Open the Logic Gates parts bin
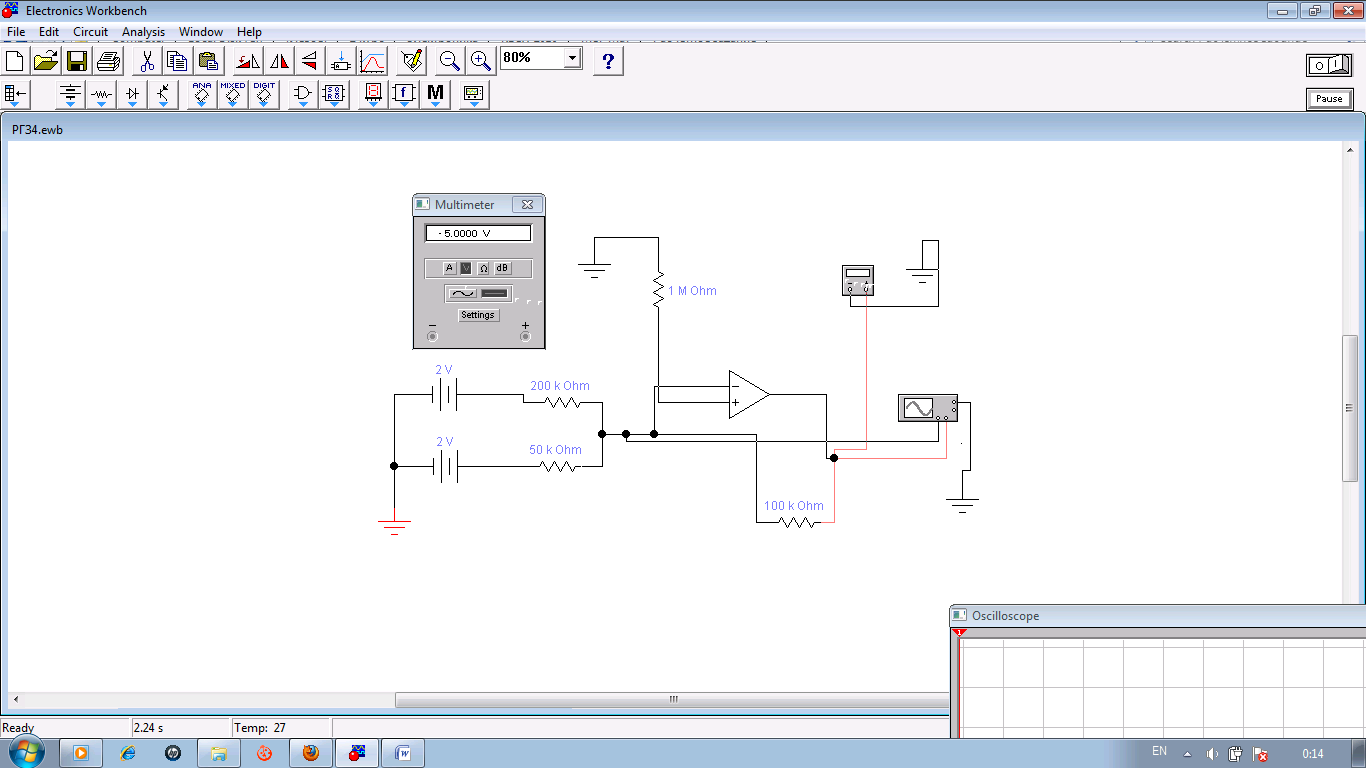Image resolution: width=1366 pixels, height=768 pixels. tap(303, 95)
